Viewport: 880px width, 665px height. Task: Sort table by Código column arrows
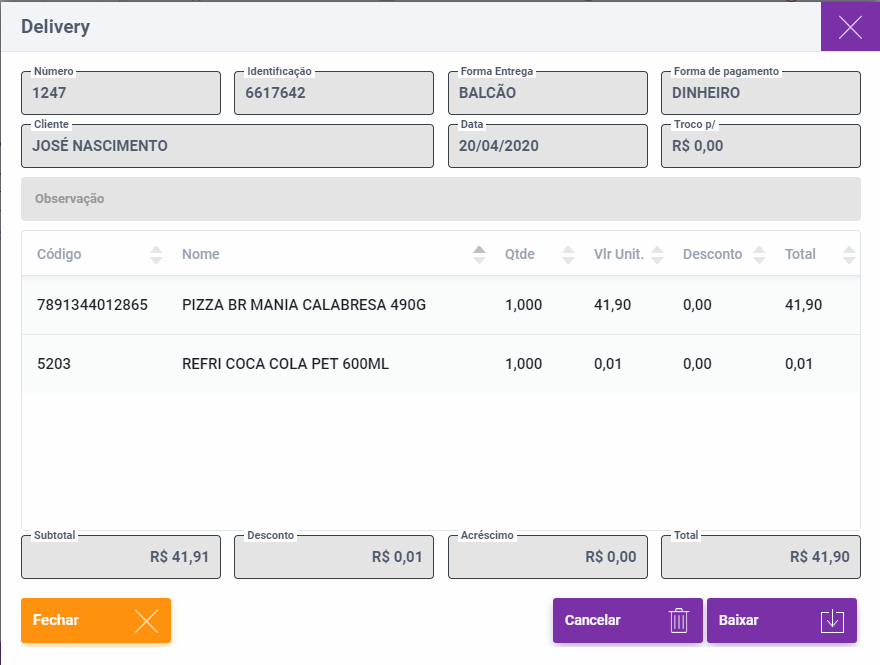click(x=156, y=254)
